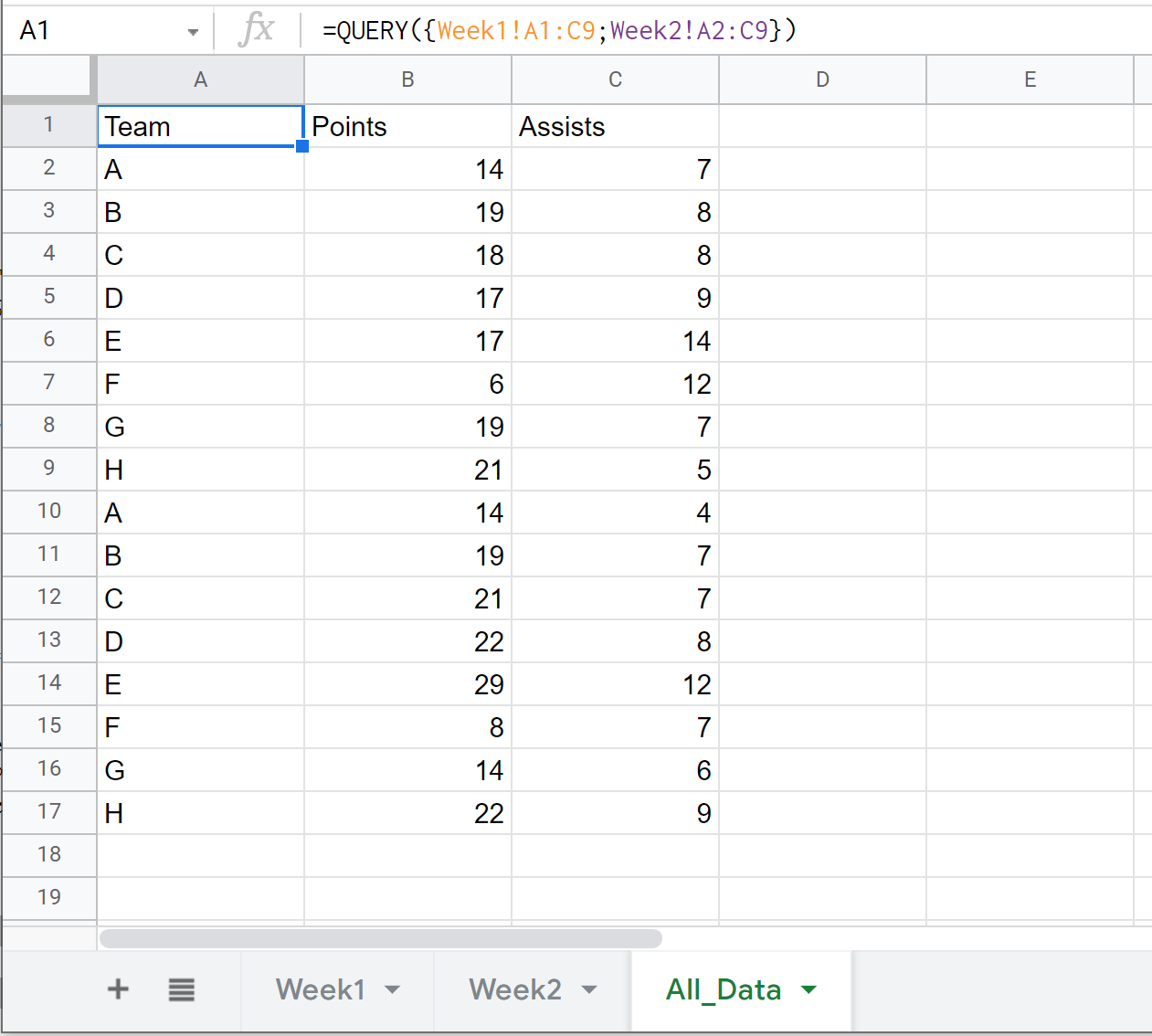Select column C header
The image size is (1152, 1036).
[x=615, y=80]
